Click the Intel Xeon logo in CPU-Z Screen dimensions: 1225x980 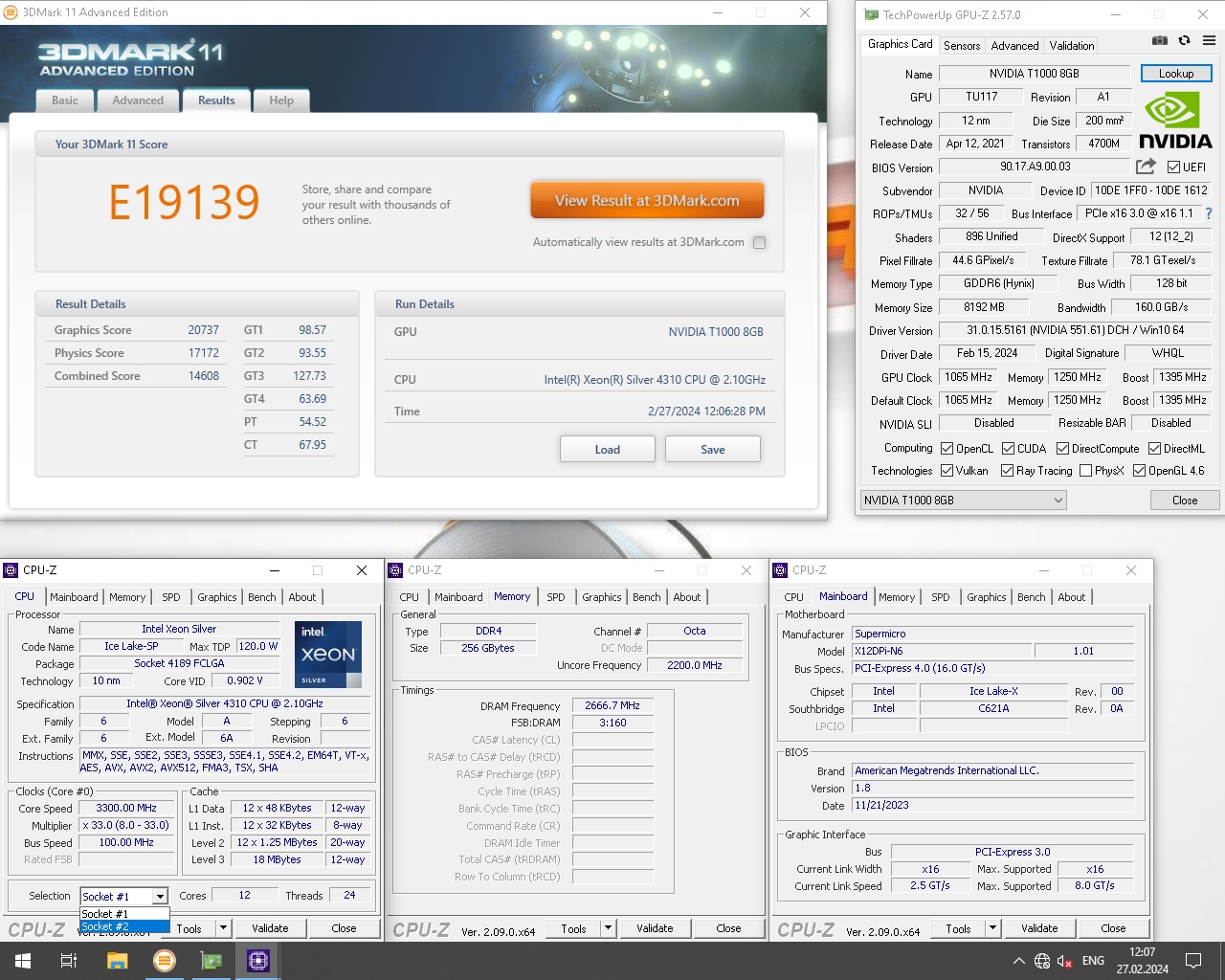328,655
